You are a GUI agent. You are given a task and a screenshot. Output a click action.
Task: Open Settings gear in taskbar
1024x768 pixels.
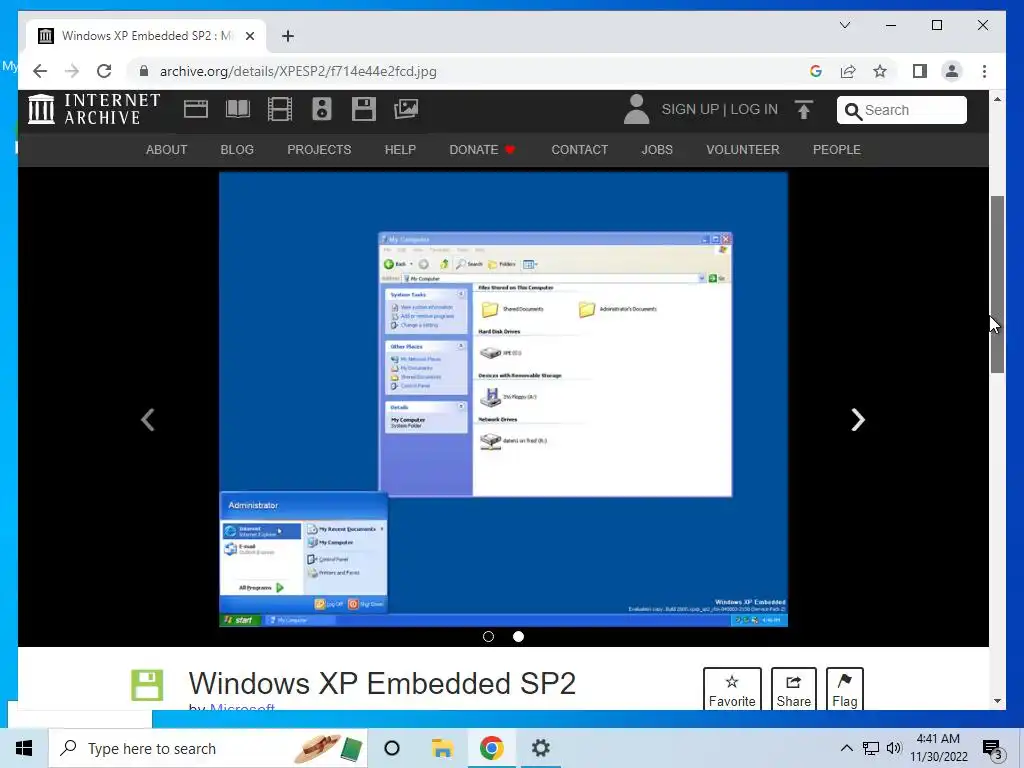541,748
